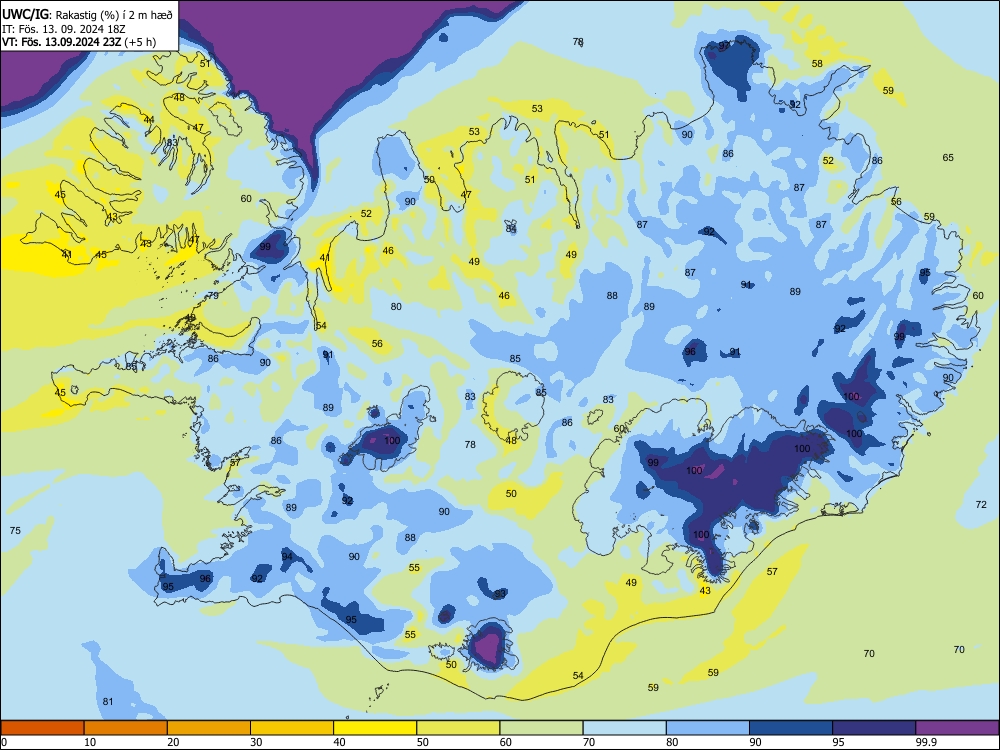This screenshot has height=750, width=1000.
Task: Click the legend tick label '30'
Action: [x=257, y=742]
